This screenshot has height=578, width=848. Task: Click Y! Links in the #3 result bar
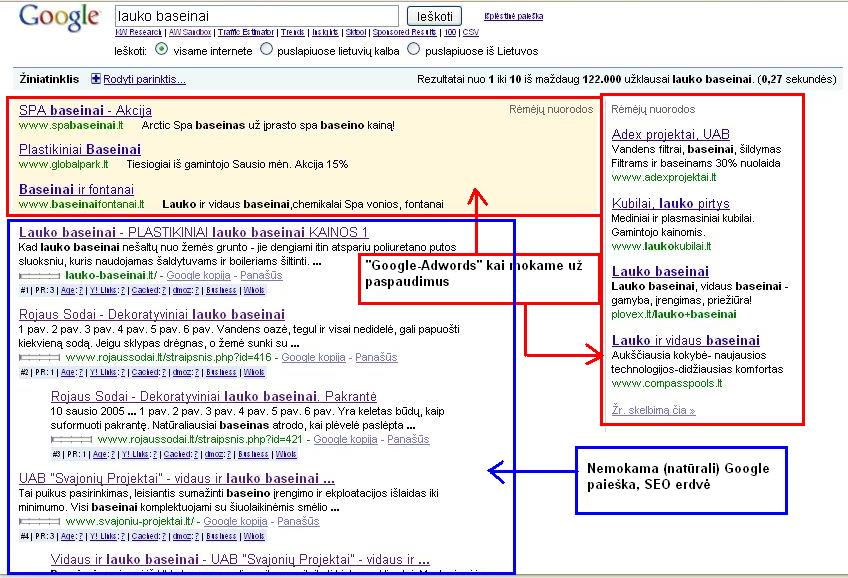[x=140, y=455]
